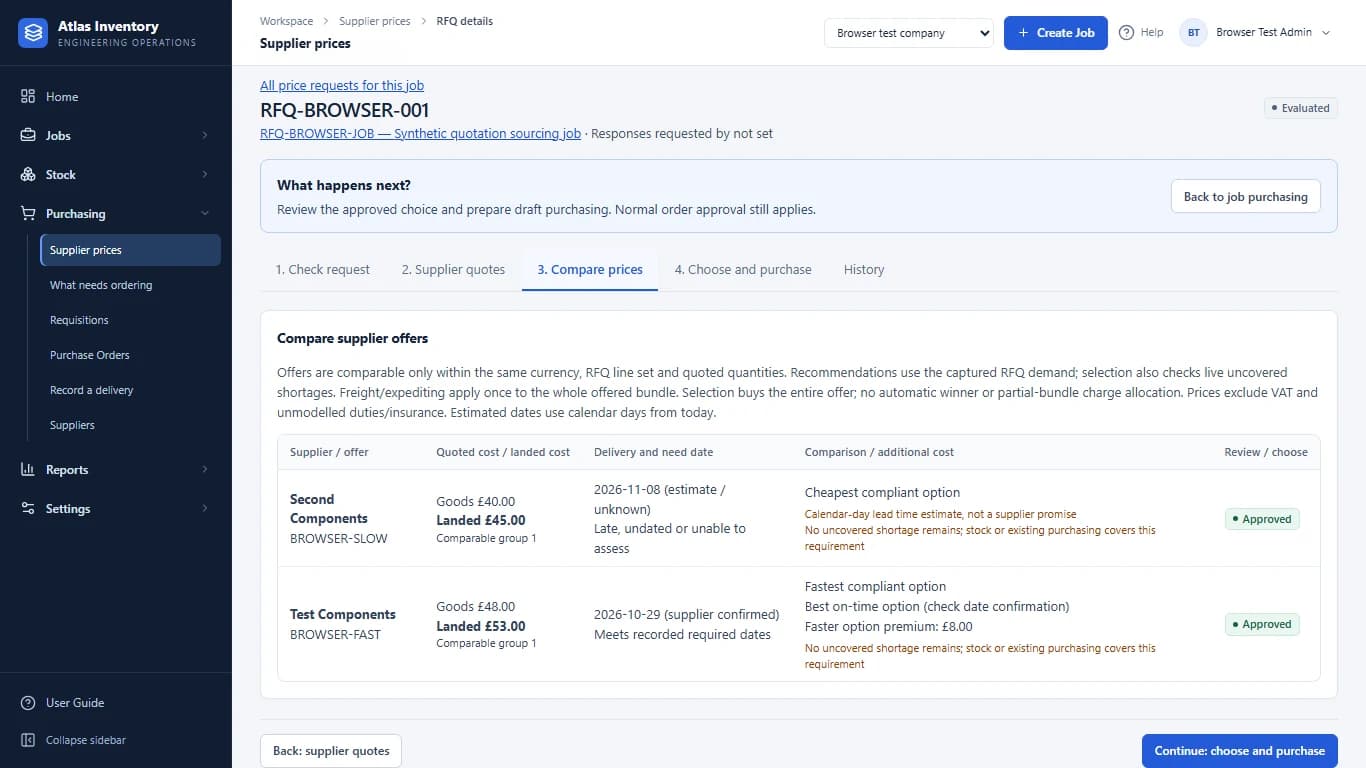1366x768 pixels.
Task: Click the Create Job button
Action: (1056, 33)
